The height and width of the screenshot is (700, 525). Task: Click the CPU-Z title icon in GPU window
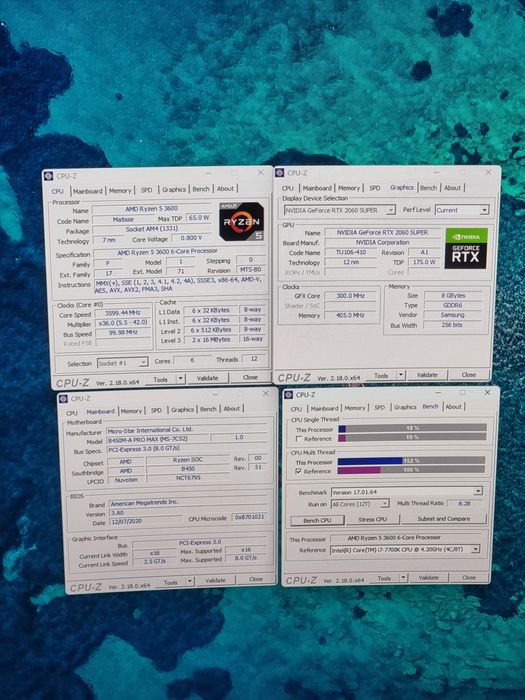280,173
